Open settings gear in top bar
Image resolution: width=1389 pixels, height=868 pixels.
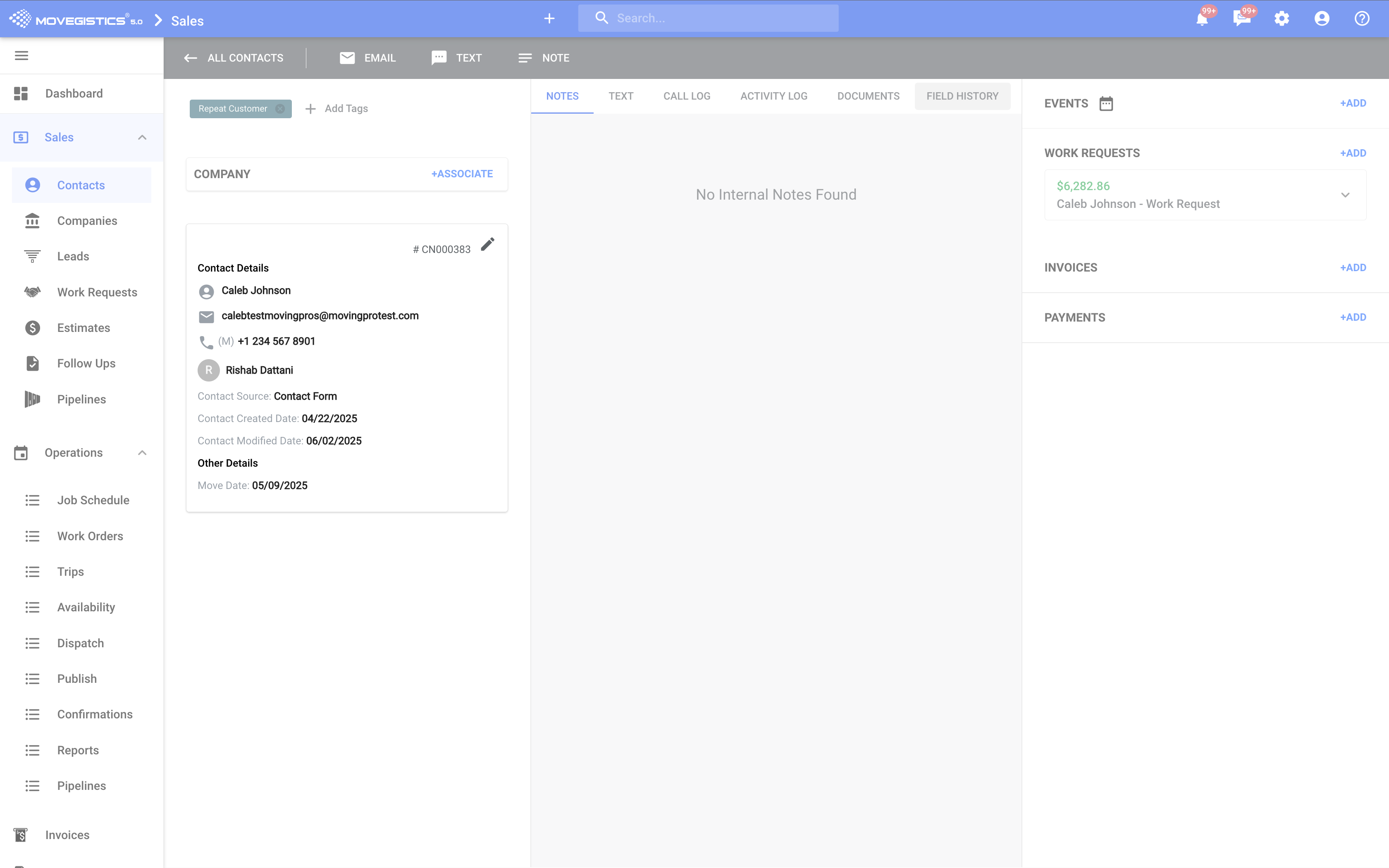pyautogui.click(x=1282, y=19)
